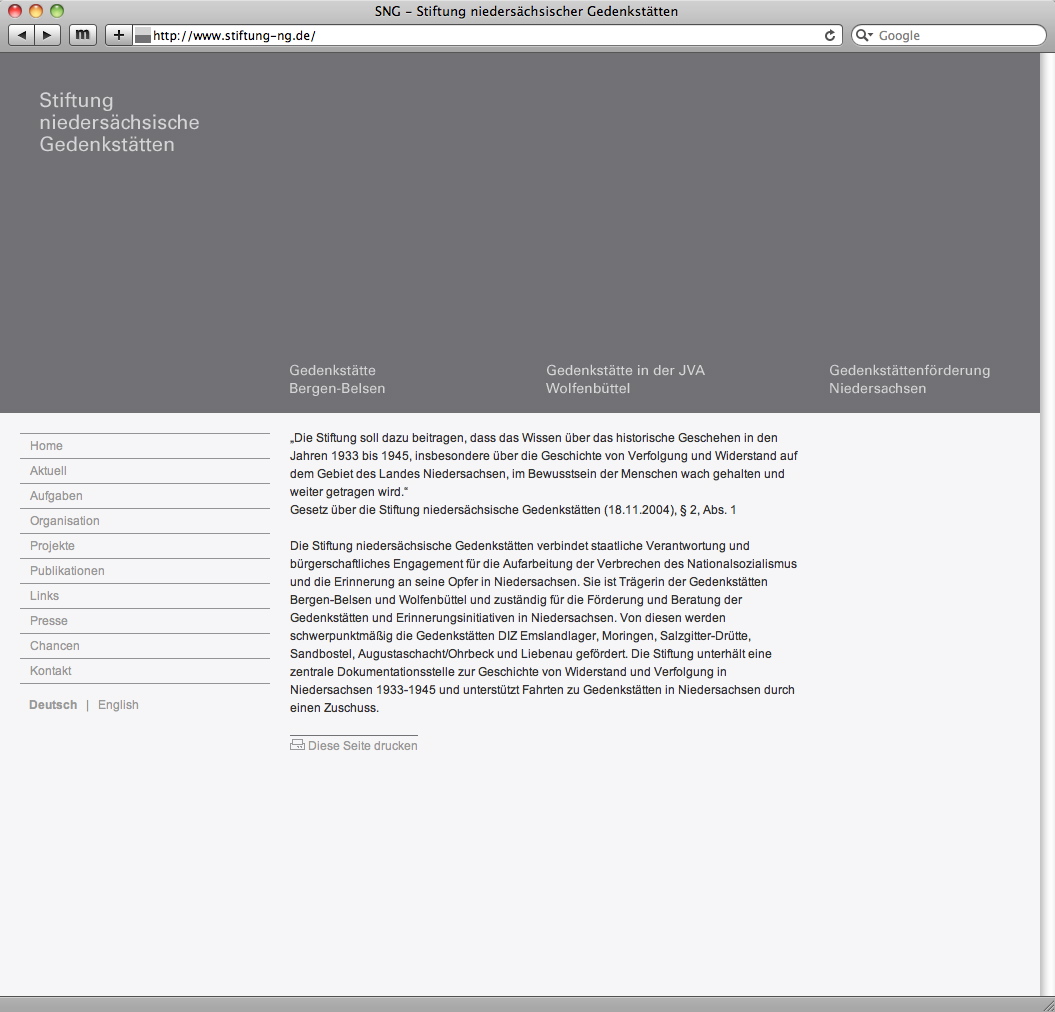Click the Google search field
Viewport: 1055px width, 1012px height.
click(950, 35)
